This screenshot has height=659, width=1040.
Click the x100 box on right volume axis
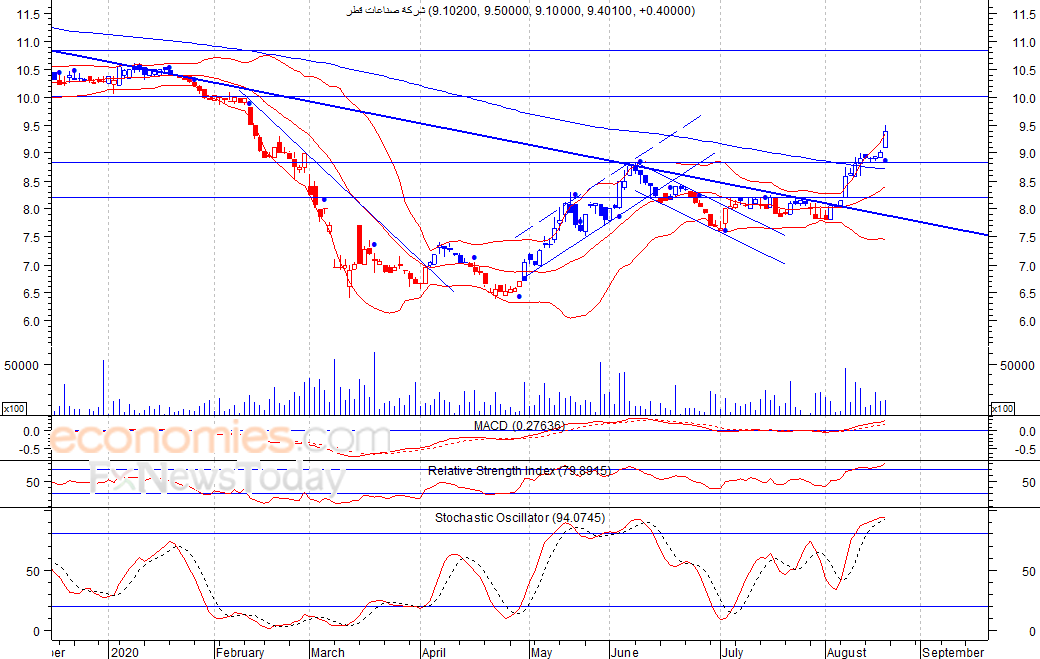point(1001,409)
